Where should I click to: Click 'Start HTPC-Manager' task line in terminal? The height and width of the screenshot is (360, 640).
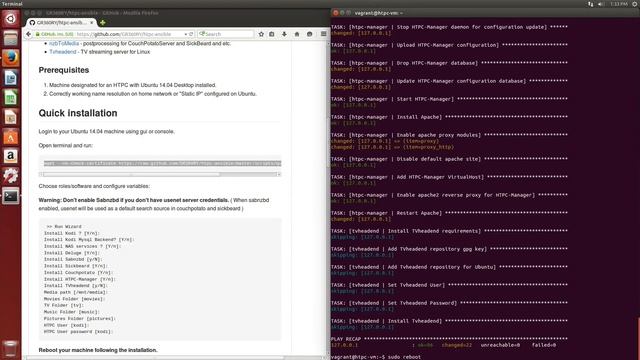(x=449, y=99)
